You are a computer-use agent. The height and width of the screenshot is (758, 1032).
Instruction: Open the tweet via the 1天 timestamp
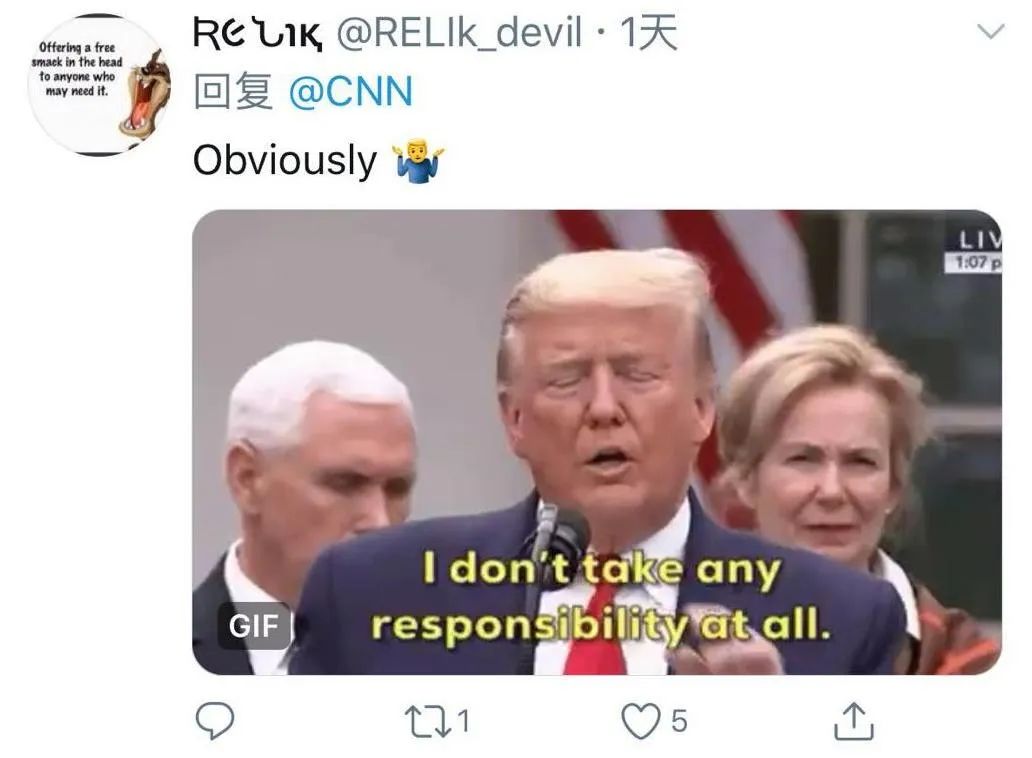[x=649, y=33]
